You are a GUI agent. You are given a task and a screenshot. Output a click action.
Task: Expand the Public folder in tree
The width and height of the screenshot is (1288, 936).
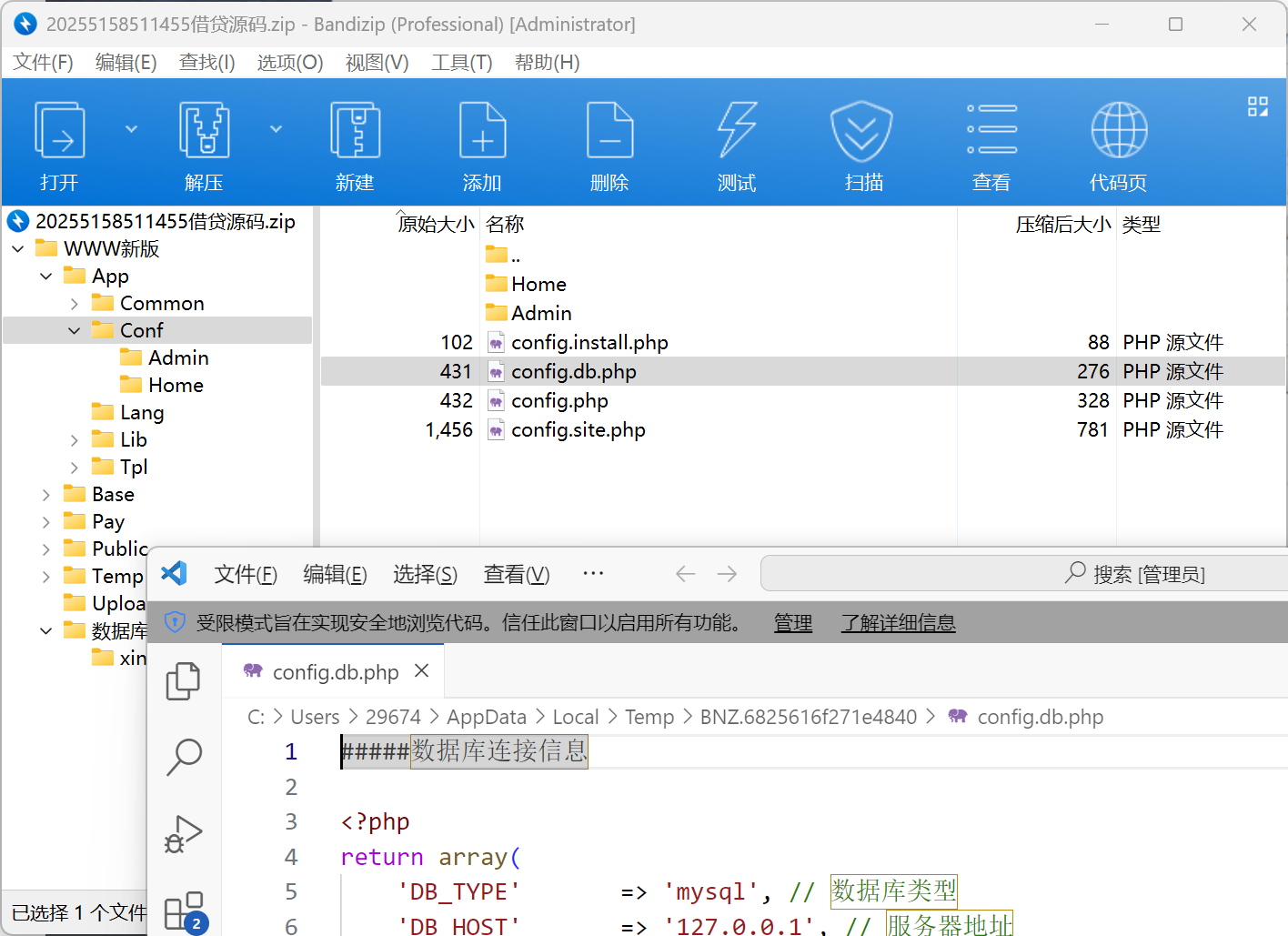[46, 549]
